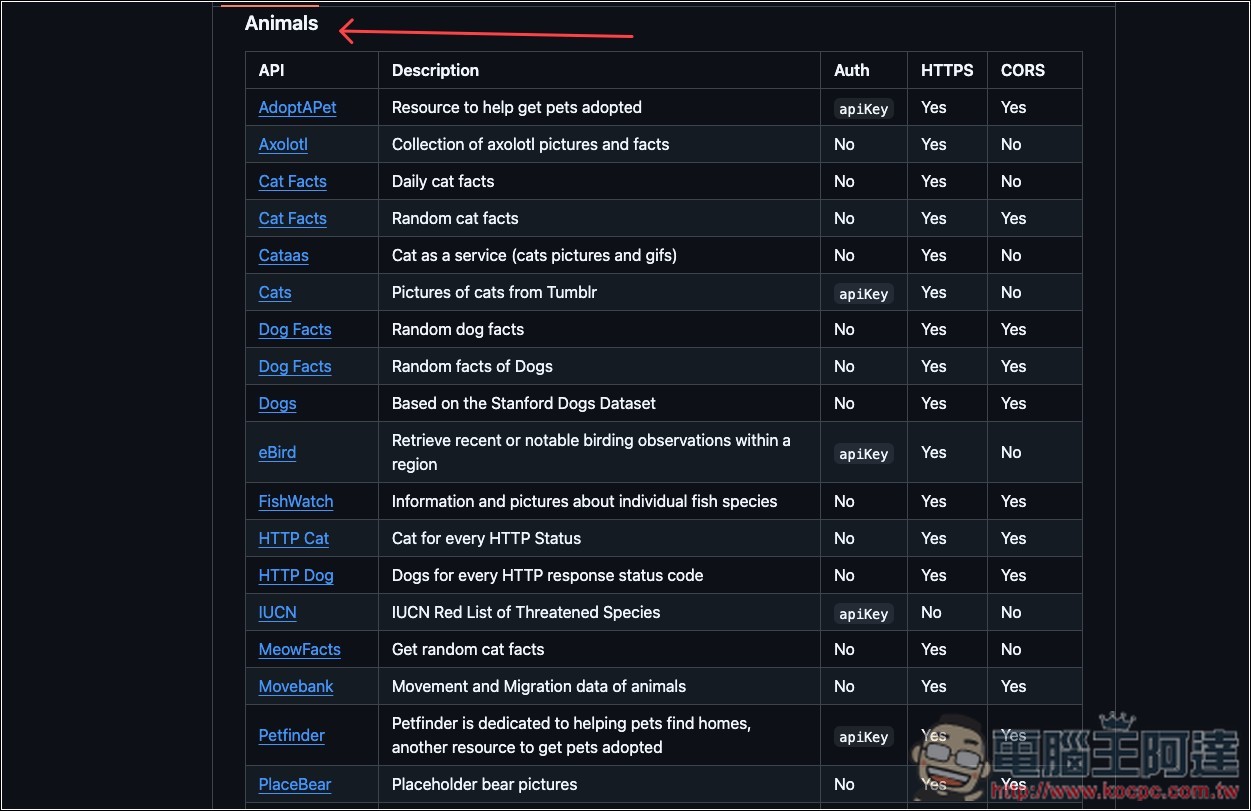Click the apiKey tag in the Petfinder row
This screenshot has height=811, width=1251.
click(864, 737)
